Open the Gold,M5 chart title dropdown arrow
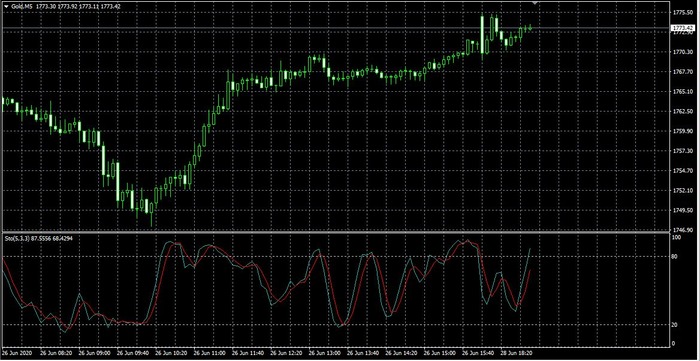Screen dimensions: 700x361 point(6,6)
